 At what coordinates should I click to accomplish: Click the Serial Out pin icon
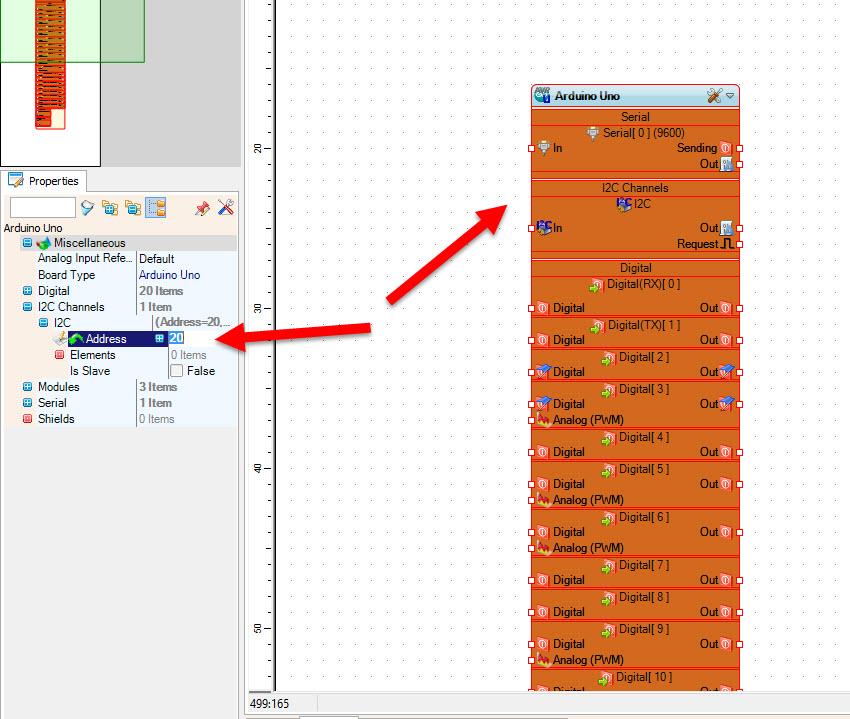(726, 164)
